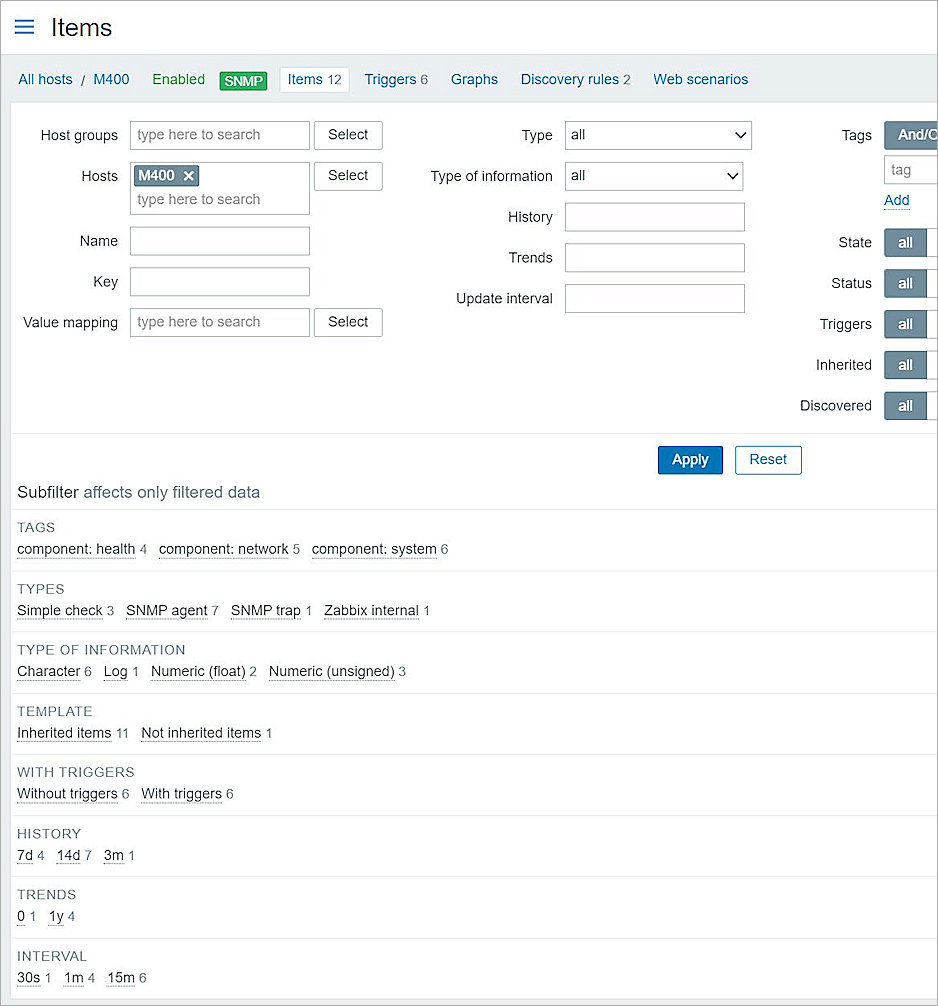Click Select next to Host groups
Screen dimensions: 938x1006
(347, 135)
